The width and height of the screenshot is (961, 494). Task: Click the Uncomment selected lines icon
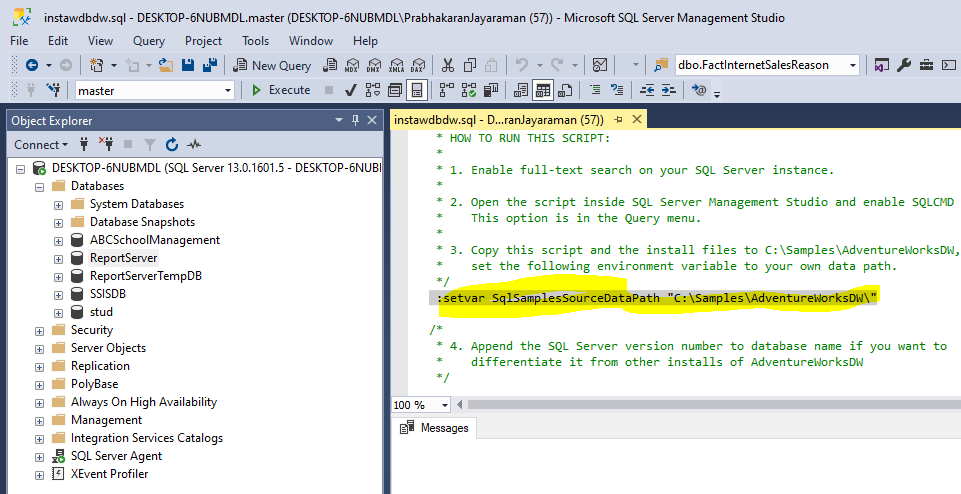pos(617,91)
